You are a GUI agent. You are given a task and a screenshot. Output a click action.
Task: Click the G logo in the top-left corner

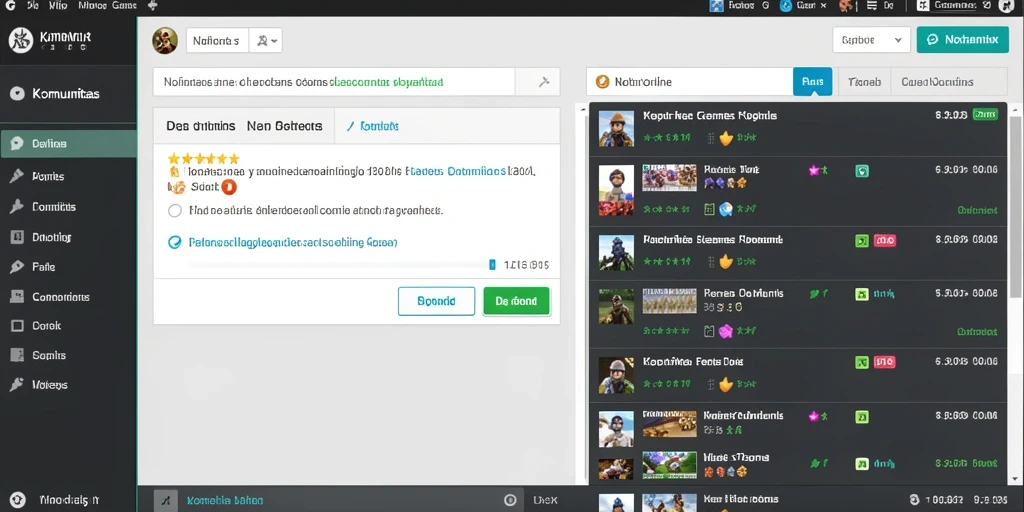pos(10,5)
